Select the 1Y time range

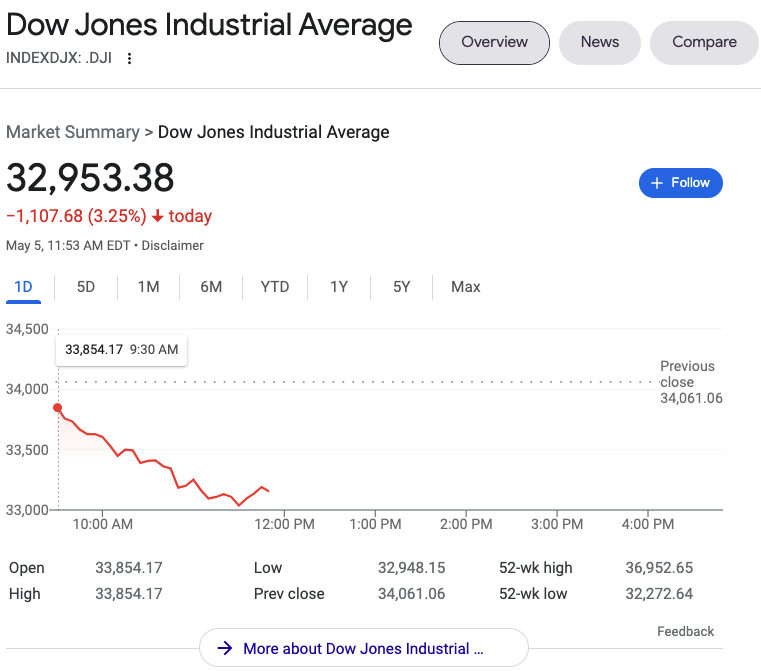[x=339, y=287]
